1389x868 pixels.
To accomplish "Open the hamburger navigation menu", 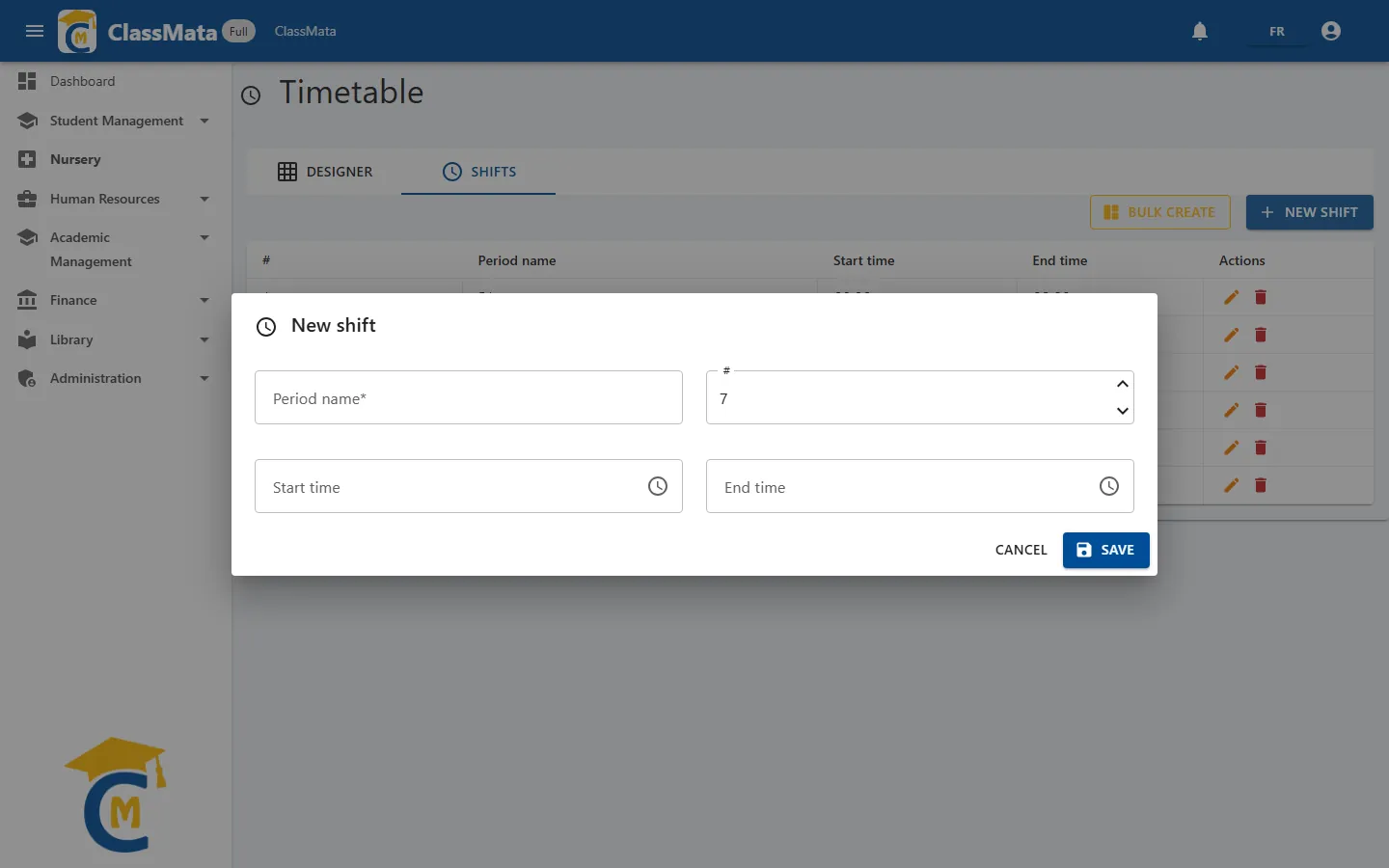I will (35, 31).
